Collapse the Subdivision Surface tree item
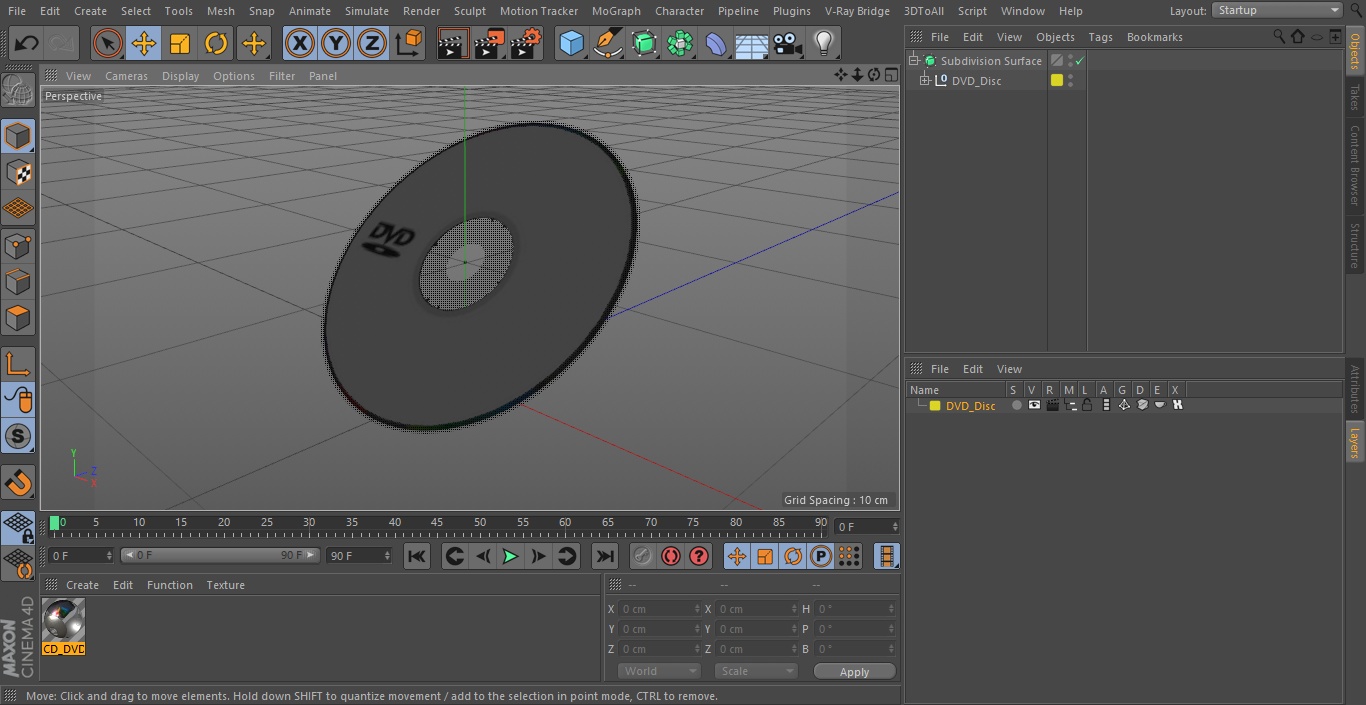The height and width of the screenshot is (705, 1366). click(x=913, y=61)
